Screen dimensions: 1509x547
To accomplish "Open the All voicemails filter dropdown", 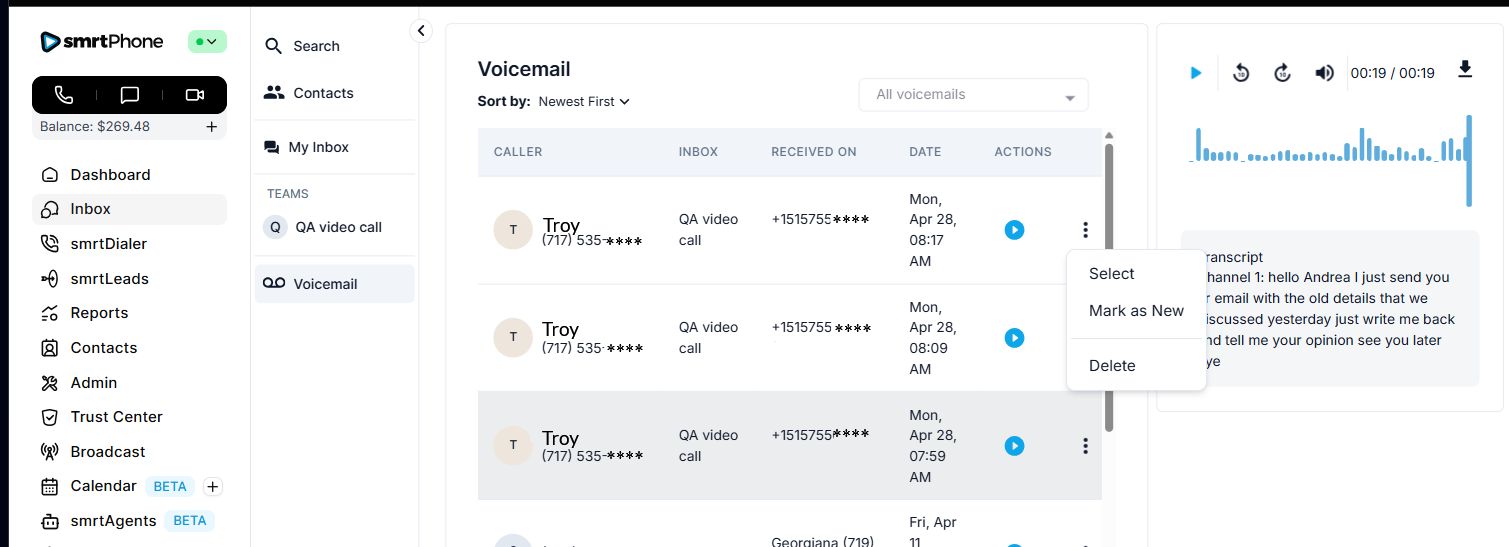I will (973, 95).
